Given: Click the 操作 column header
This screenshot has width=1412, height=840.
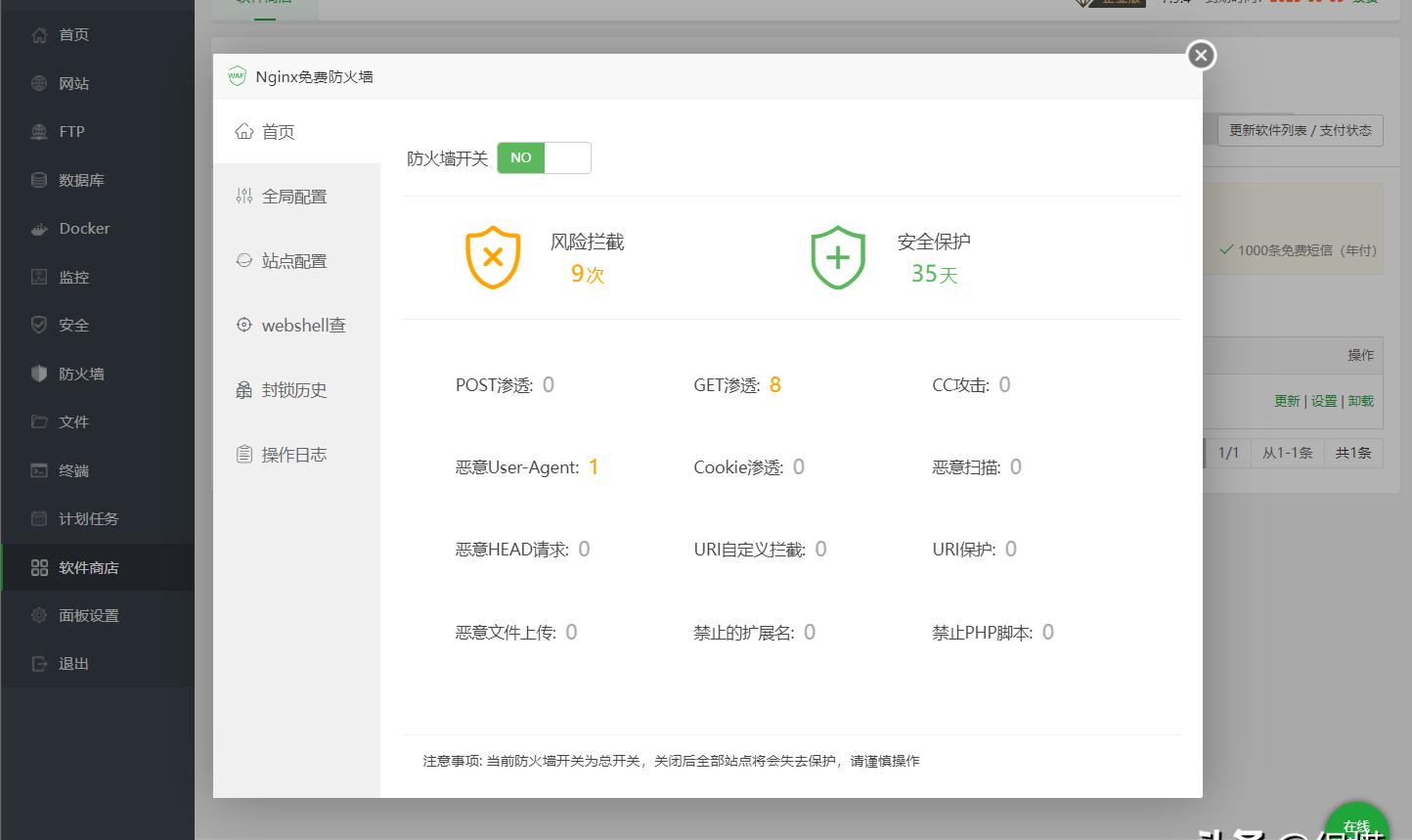Looking at the screenshot, I should click(1360, 355).
